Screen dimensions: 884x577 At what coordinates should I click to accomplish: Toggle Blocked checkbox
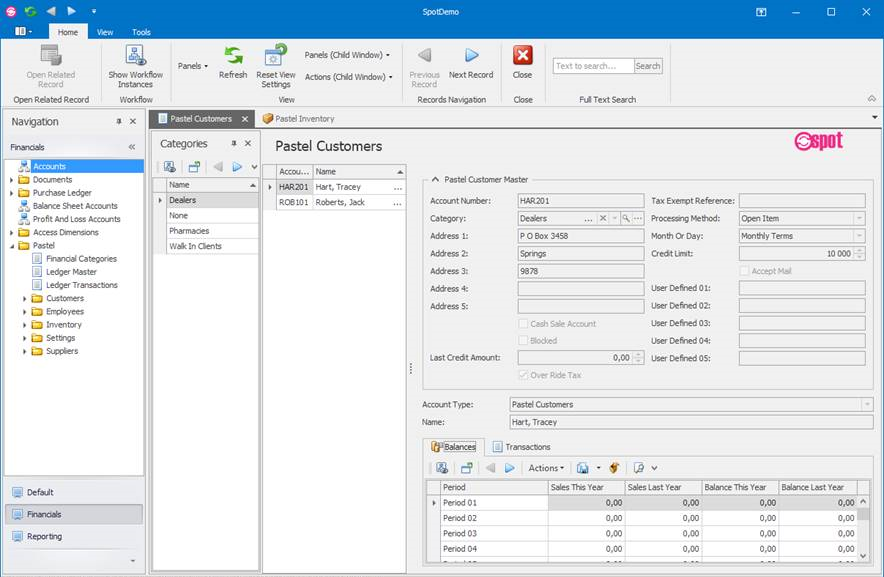[x=523, y=341]
